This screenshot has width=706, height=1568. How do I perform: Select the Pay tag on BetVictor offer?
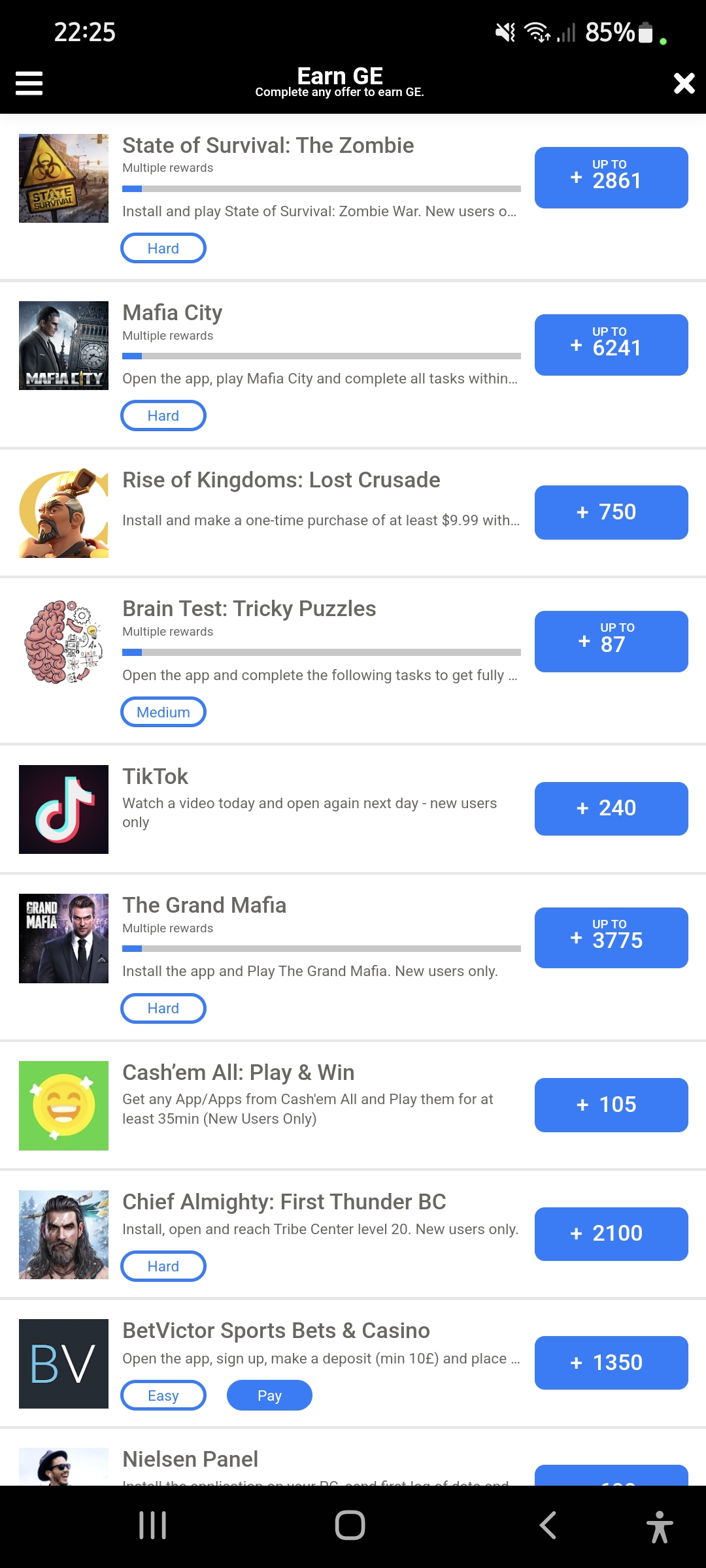(x=269, y=1396)
